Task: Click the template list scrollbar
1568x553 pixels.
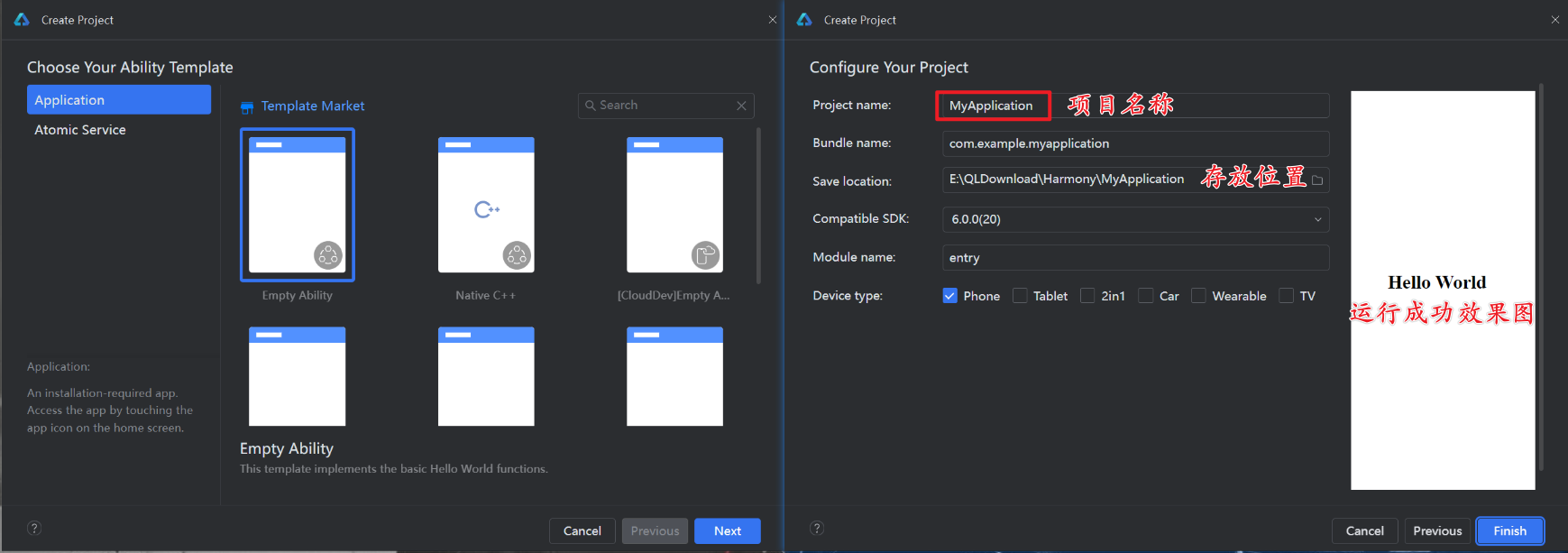Action: pyautogui.click(x=758, y=206)
